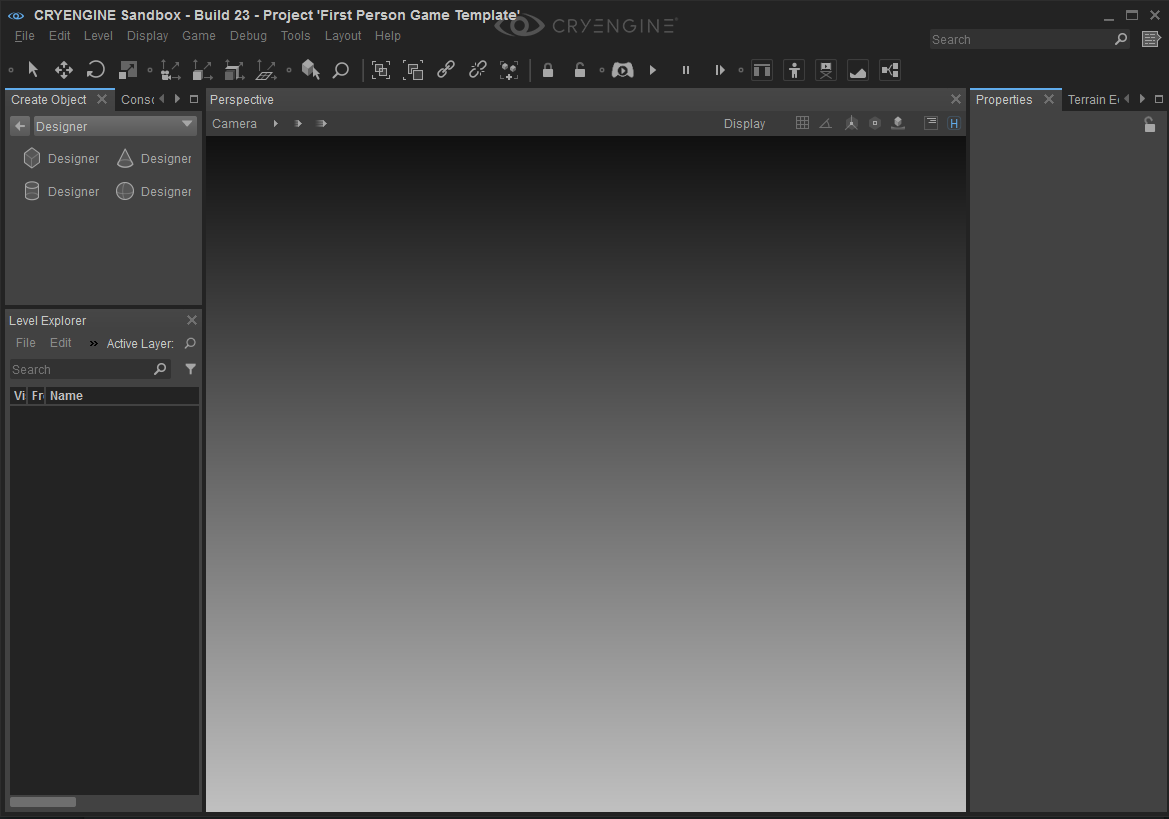Image resolution: width=1169 pixels, height=819 pixels.
Task: Open Display options in viewport
Action: tap(745, 124)
